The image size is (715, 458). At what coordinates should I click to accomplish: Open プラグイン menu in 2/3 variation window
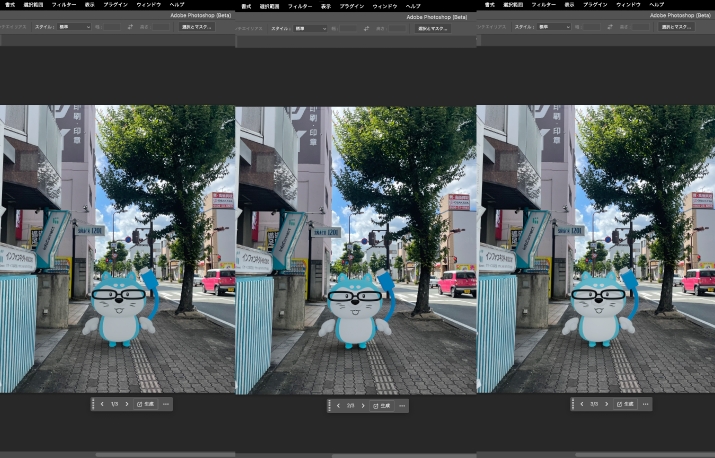(352, 6)
